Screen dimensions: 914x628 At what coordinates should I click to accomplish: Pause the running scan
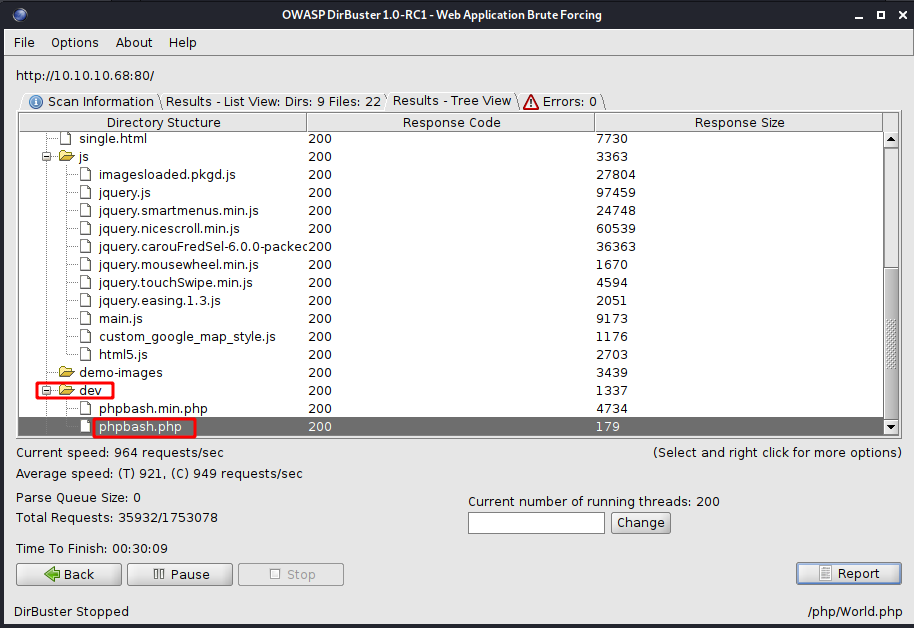click(x=180, y=574)
